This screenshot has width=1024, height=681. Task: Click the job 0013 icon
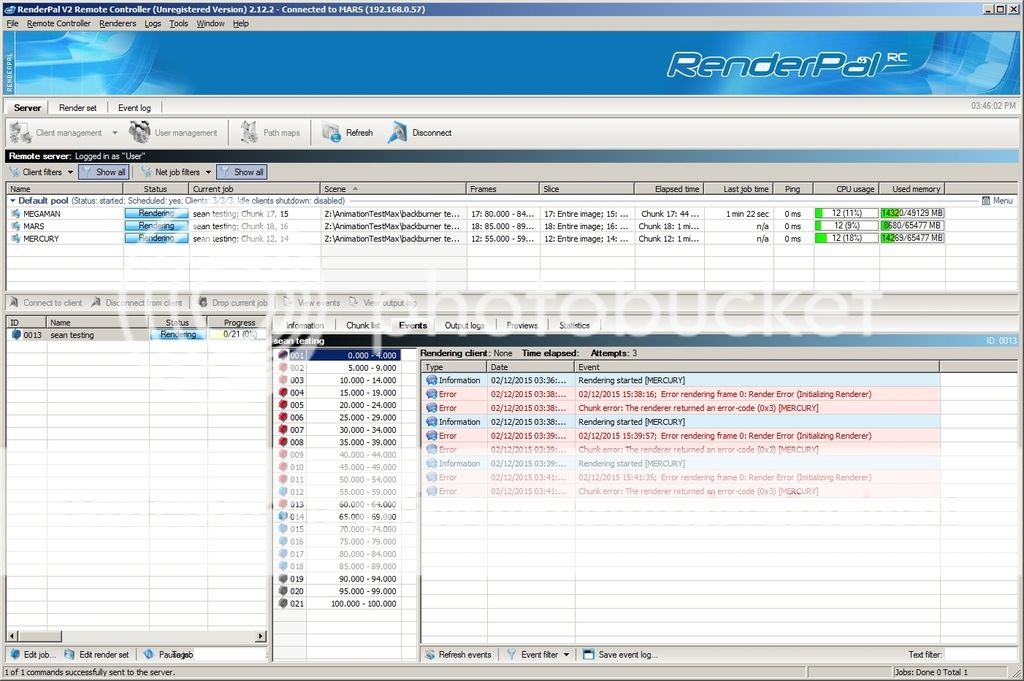click(x=16, y=334)
